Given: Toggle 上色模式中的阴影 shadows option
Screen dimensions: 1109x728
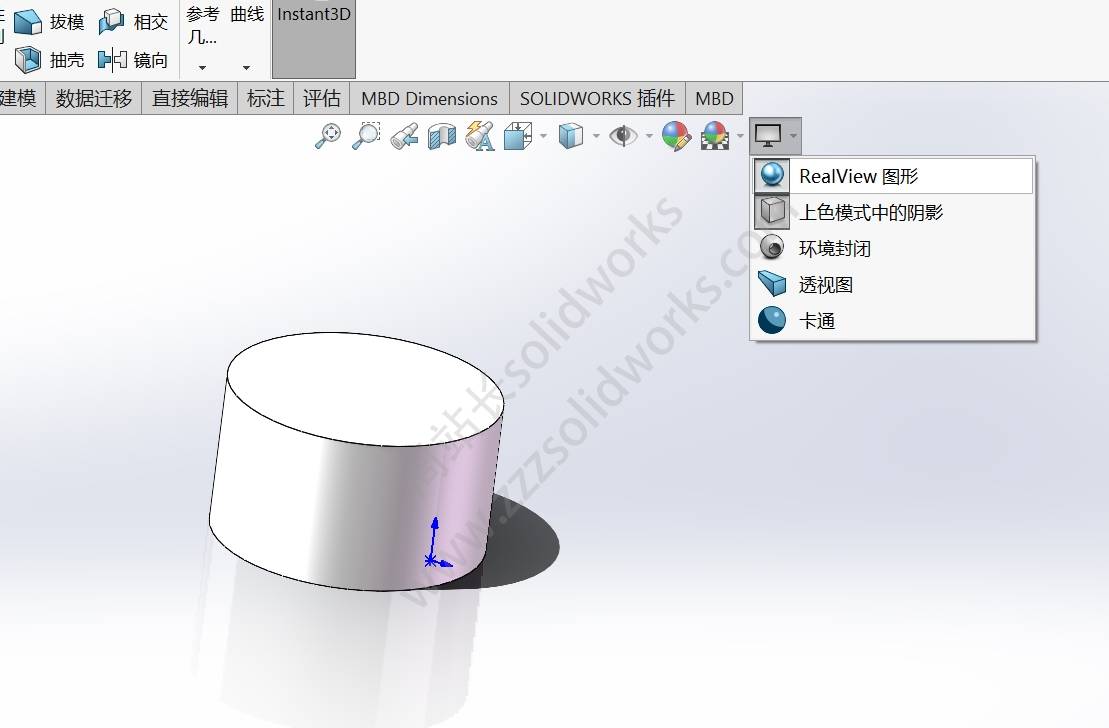Looking at the screenshot, I should [870, 212].
